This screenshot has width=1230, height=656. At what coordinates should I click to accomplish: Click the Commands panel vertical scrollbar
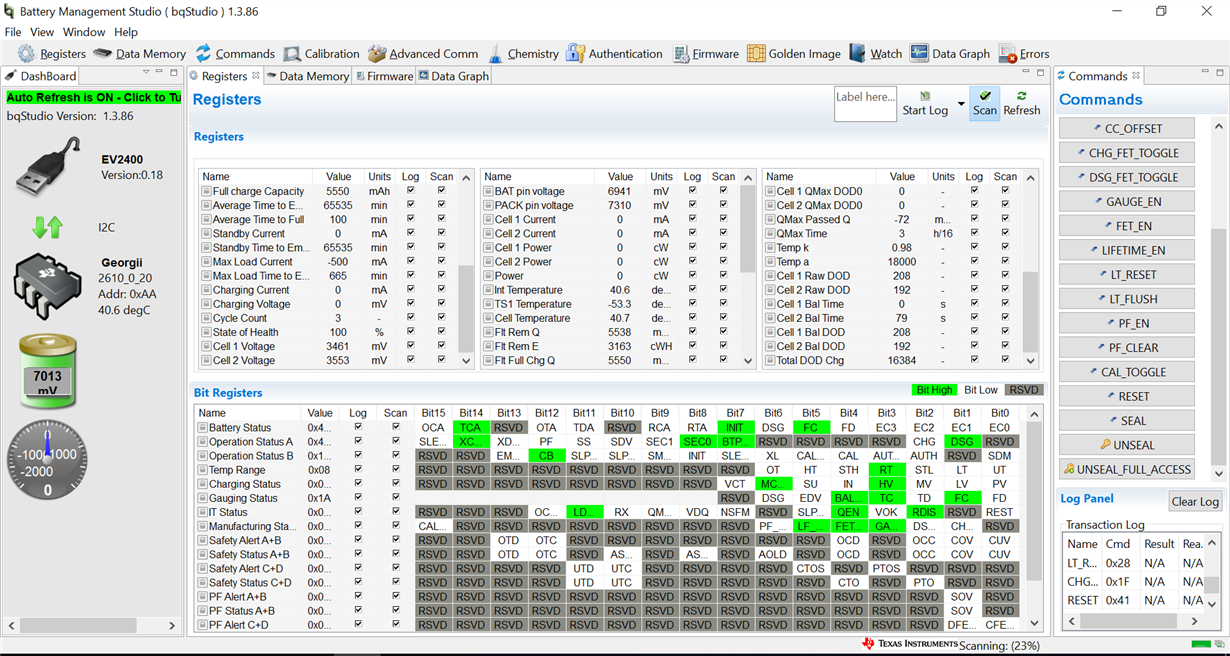(x=1218, y=299)
